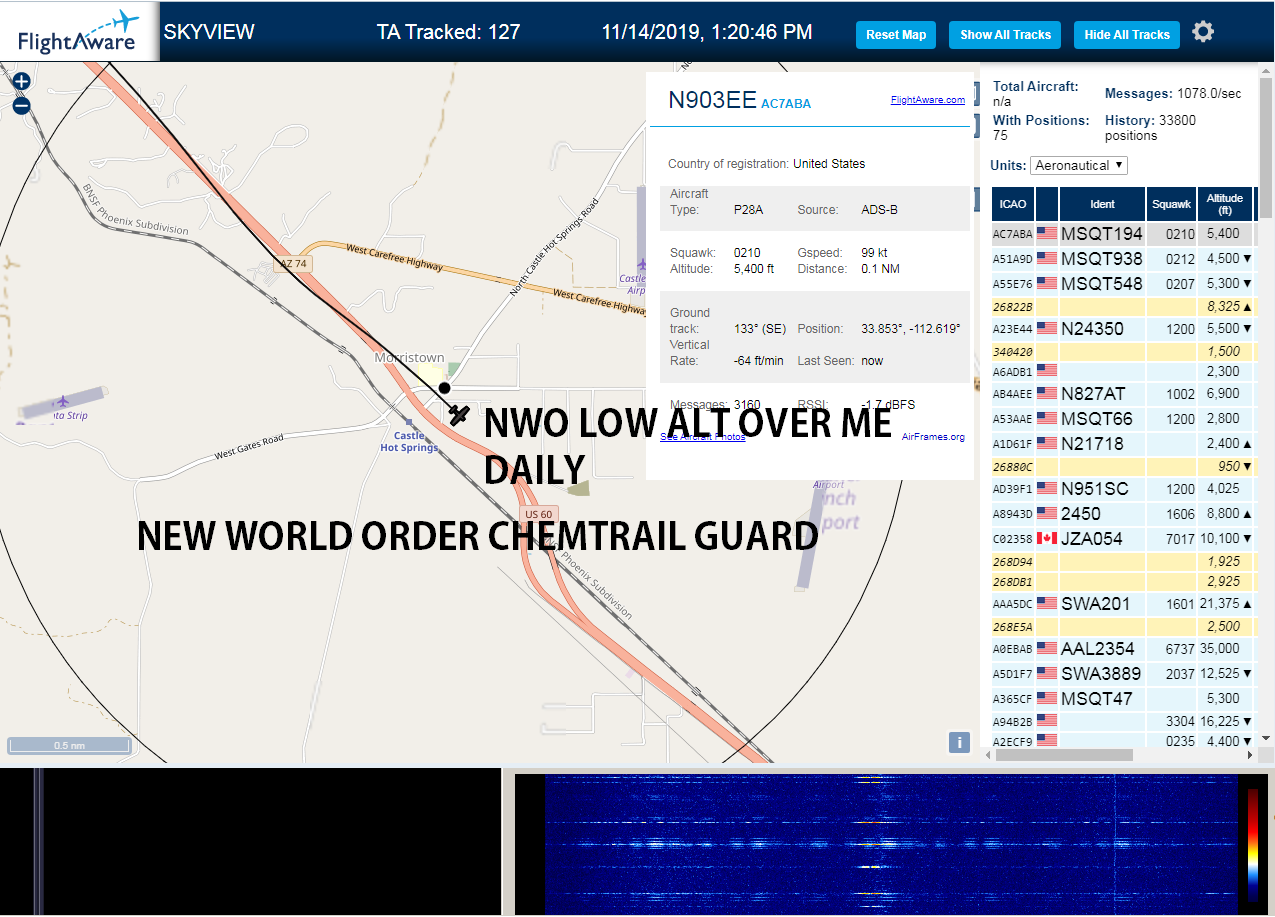Open the AirFrames.org link
Image resolution: width=1275 pixels, height=917 pixels.
(933, 437)
